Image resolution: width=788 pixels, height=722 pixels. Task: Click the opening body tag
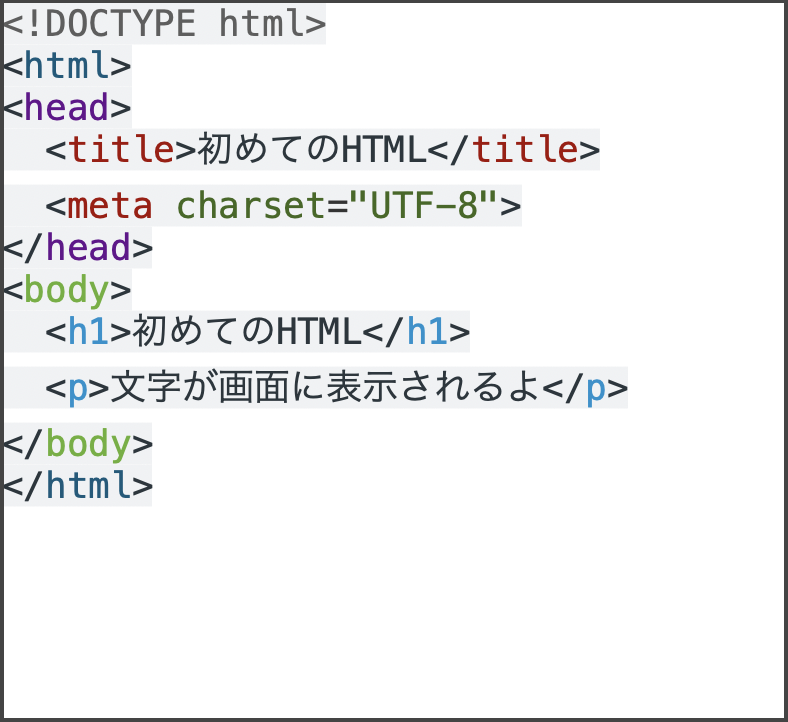tap(67, 289)
